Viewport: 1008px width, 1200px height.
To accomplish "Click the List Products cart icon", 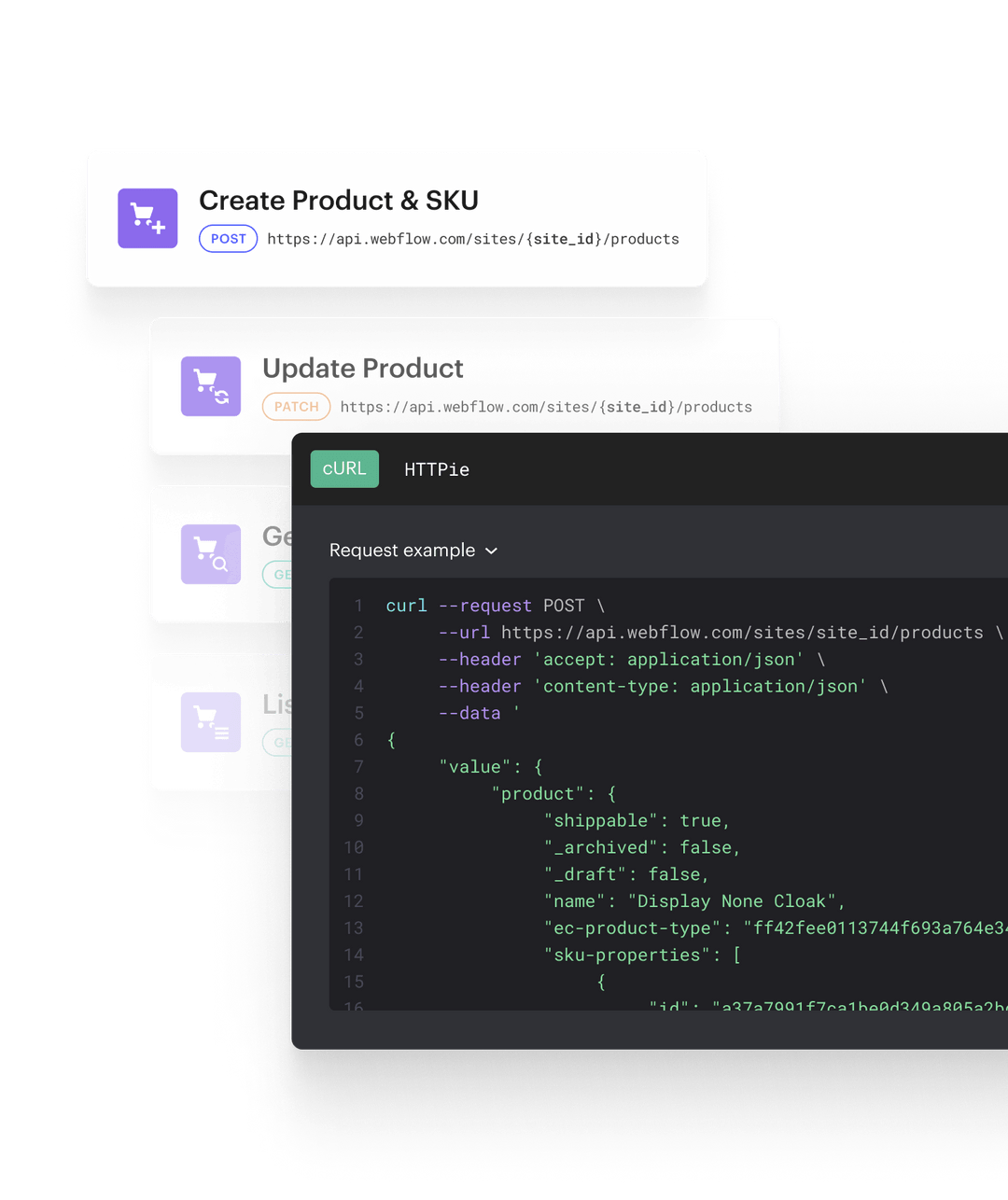I will point(211,721).
